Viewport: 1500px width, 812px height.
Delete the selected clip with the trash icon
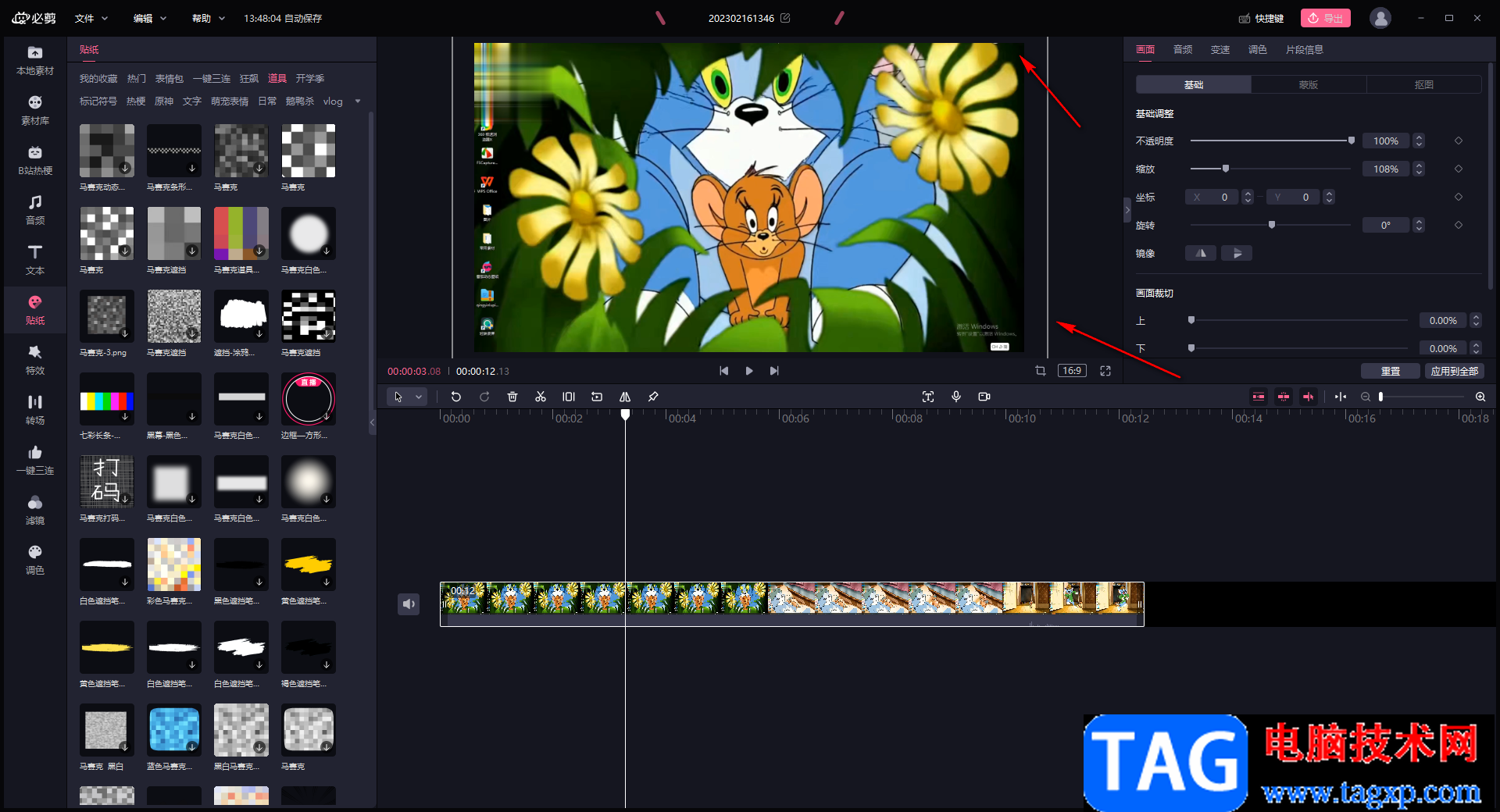click(x=512, y=397)
